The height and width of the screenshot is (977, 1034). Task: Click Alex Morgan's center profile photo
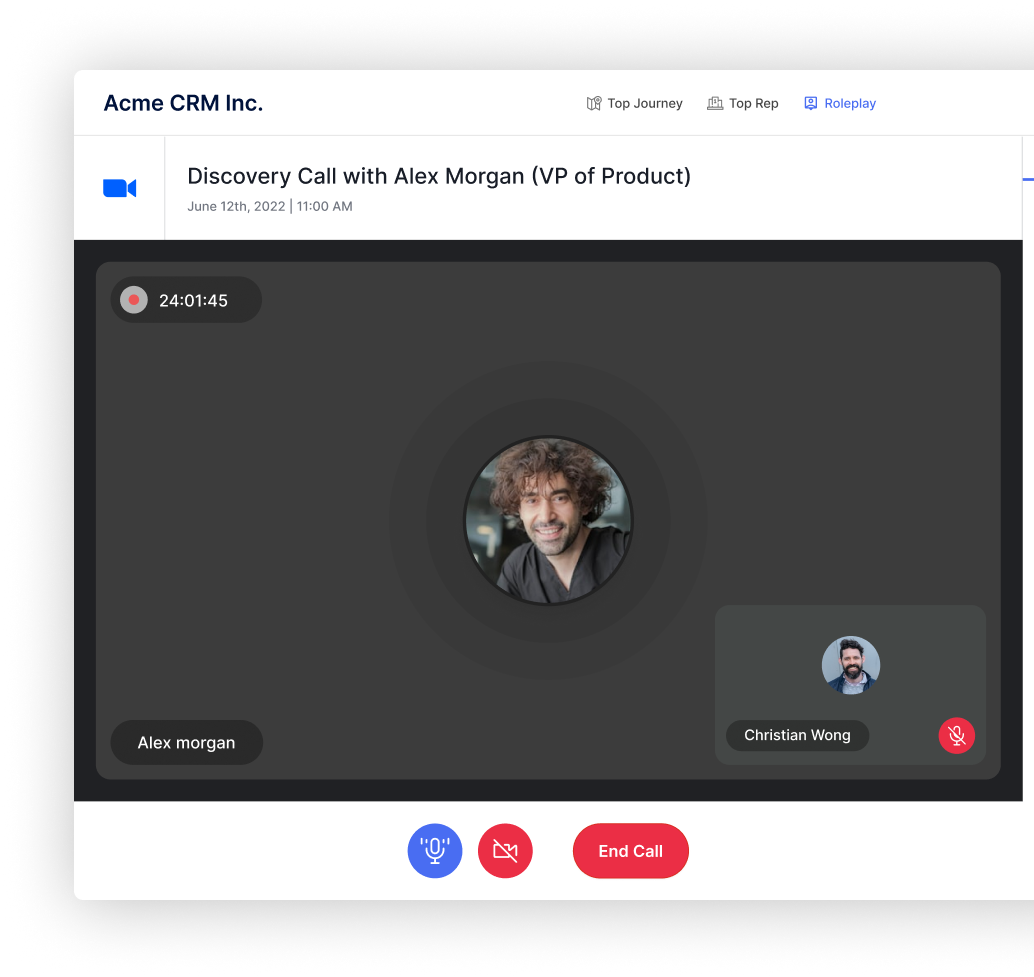tap(548, 520)
